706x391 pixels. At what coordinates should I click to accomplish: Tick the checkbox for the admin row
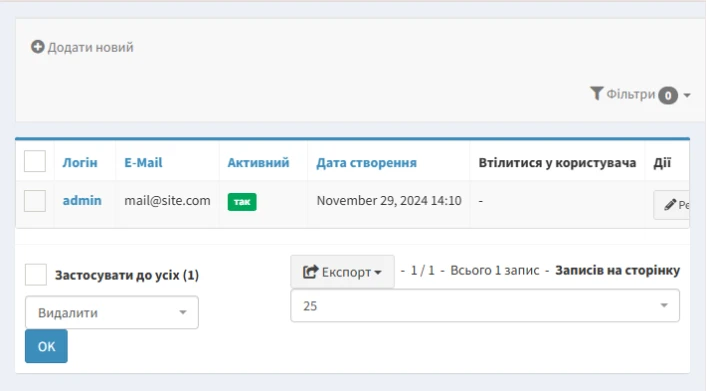point(35,201)
